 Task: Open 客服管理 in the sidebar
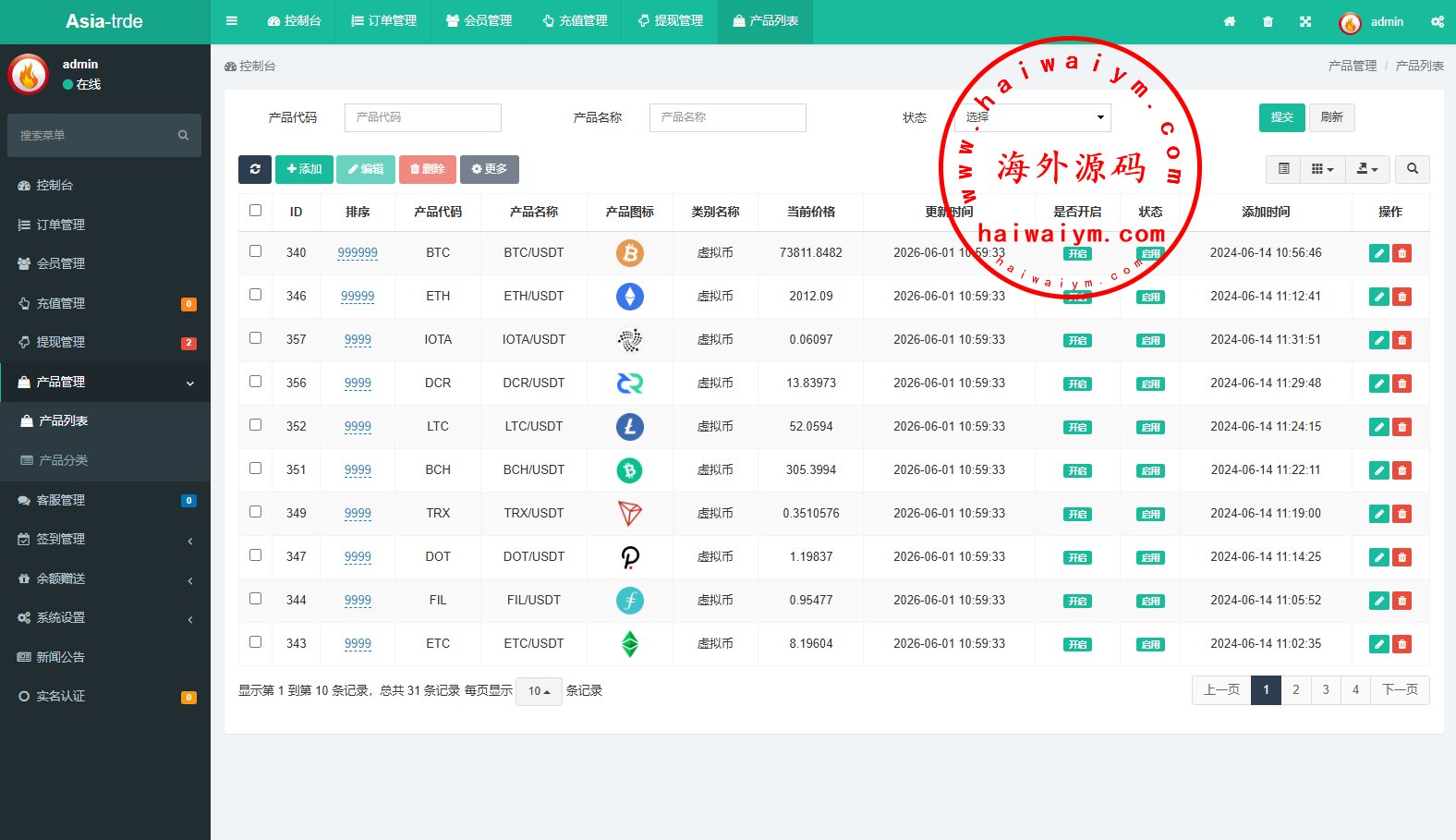105,500
